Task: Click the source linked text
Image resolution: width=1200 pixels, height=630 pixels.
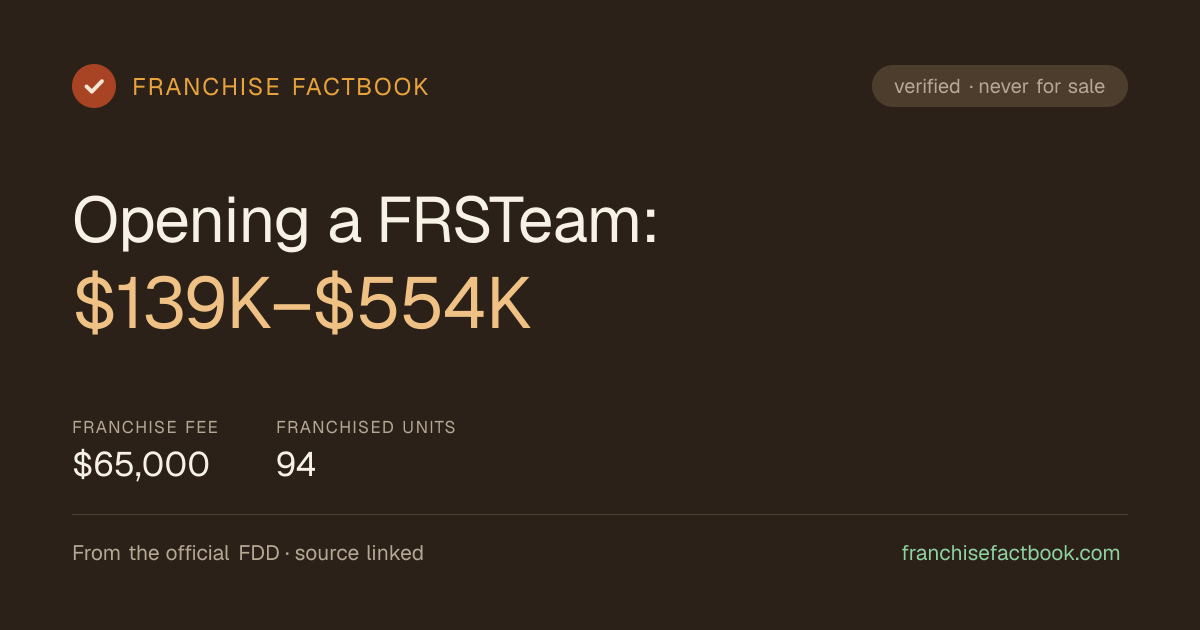Action: point(359,553)
